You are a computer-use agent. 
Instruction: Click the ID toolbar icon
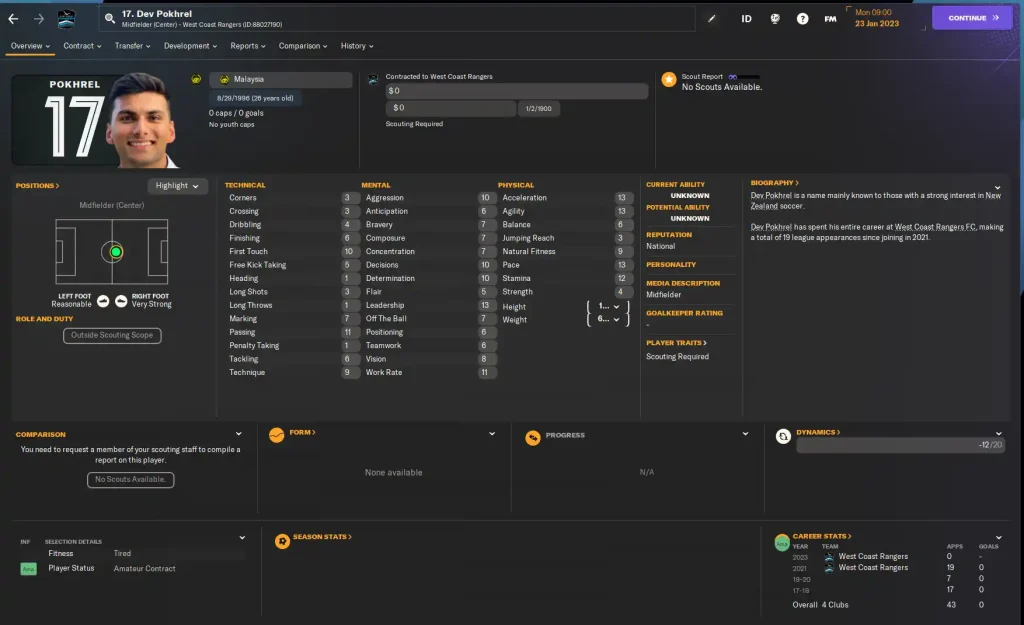tap(746, 19)
